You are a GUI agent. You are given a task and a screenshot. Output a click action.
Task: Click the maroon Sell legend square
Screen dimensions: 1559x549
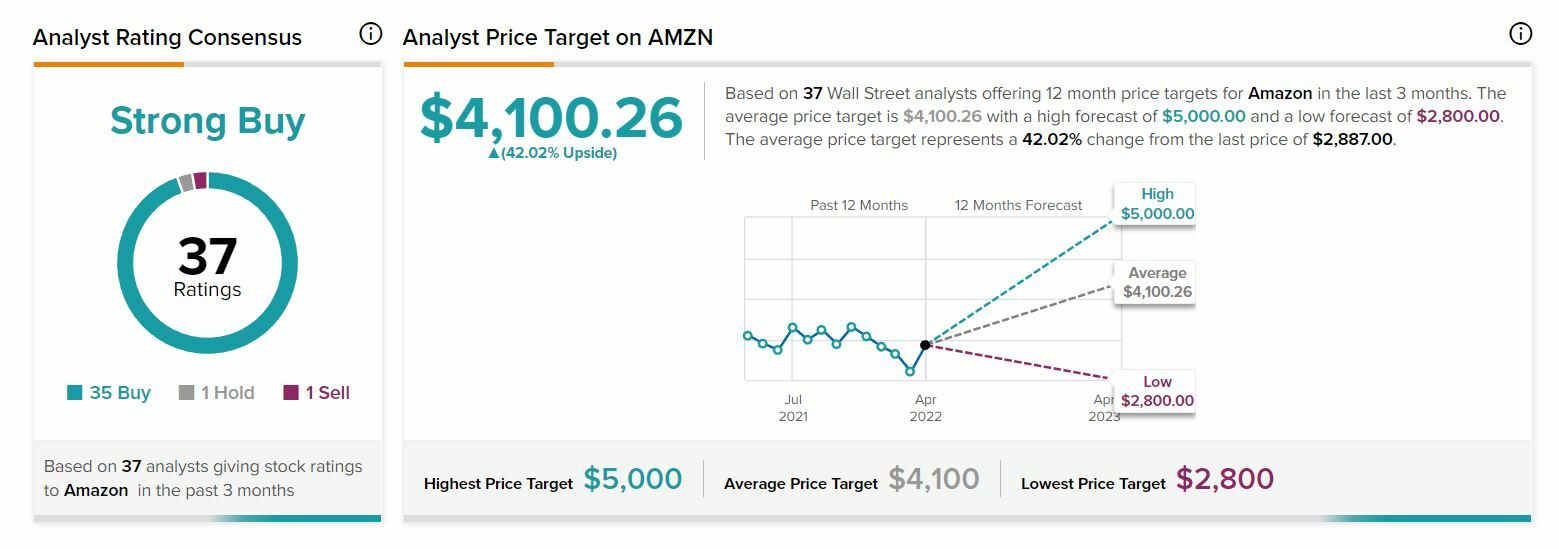291,393
